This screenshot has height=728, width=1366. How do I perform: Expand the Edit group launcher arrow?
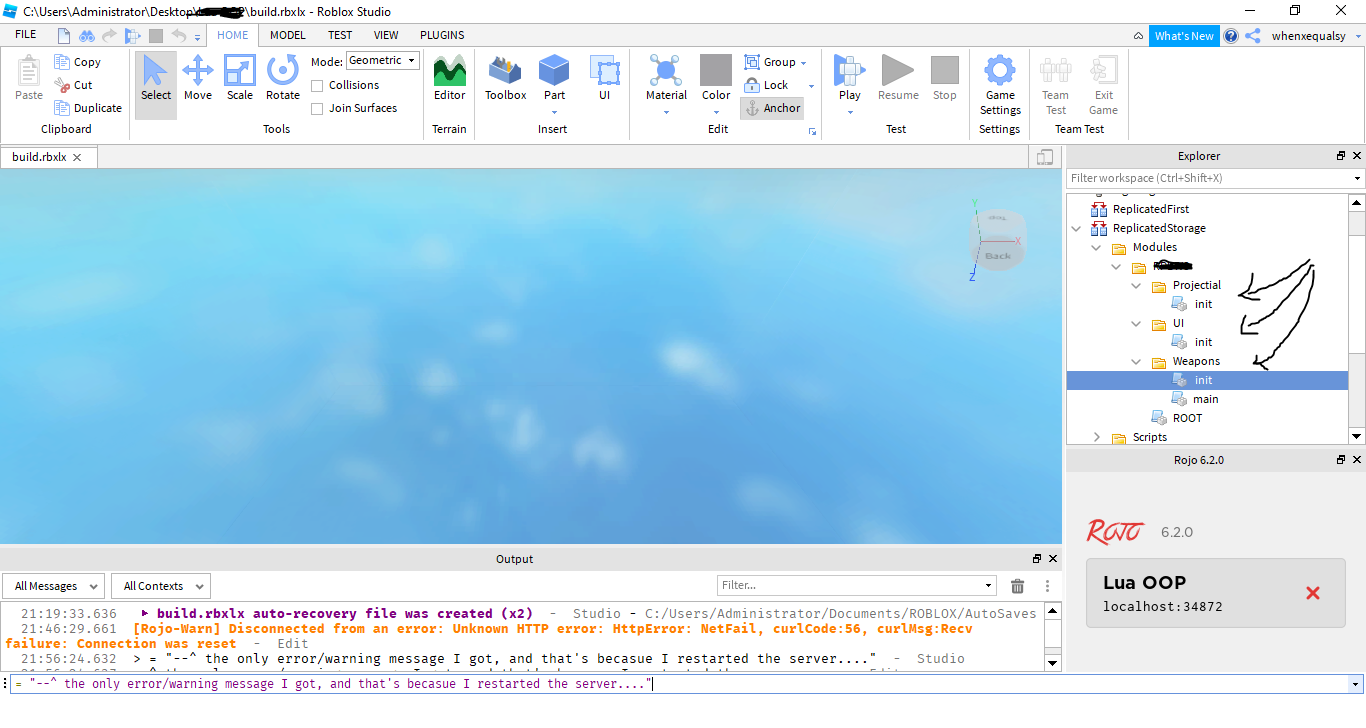[812, 132]
